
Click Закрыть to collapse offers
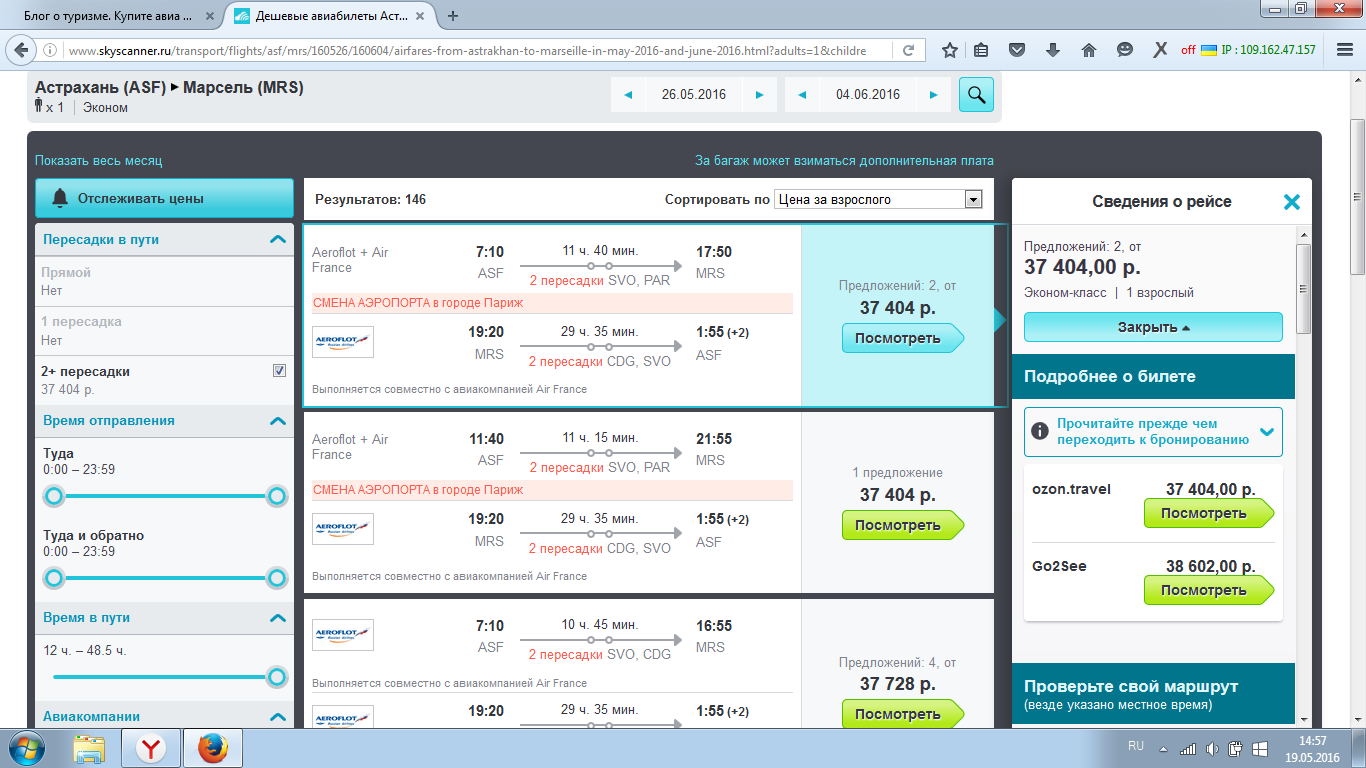(1153, 327)
